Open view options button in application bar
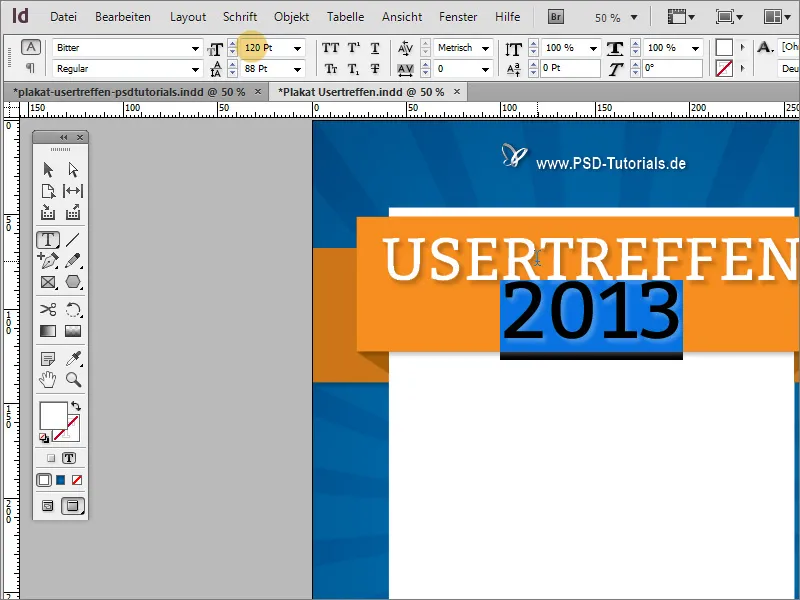800x600 pixels. pos(682,17)
